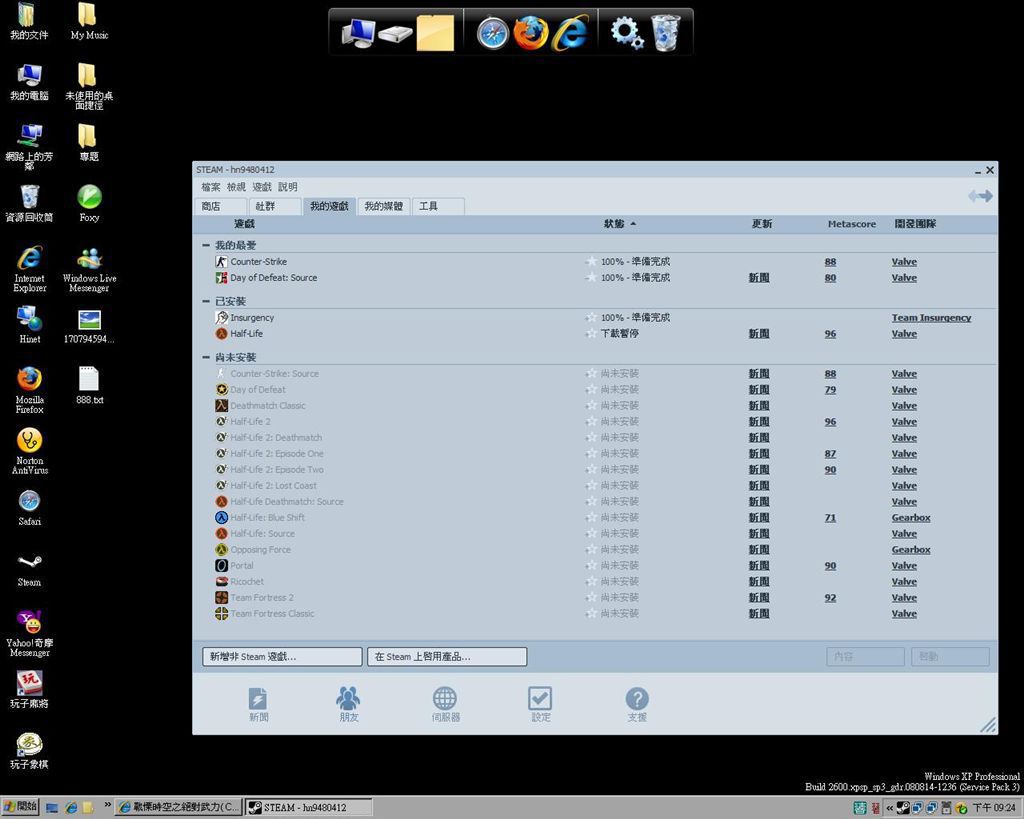This screenshot has width=1024, height=819.
Task: Click the Counter-Strike: Source game icon
Action: (x=221, y=374)
